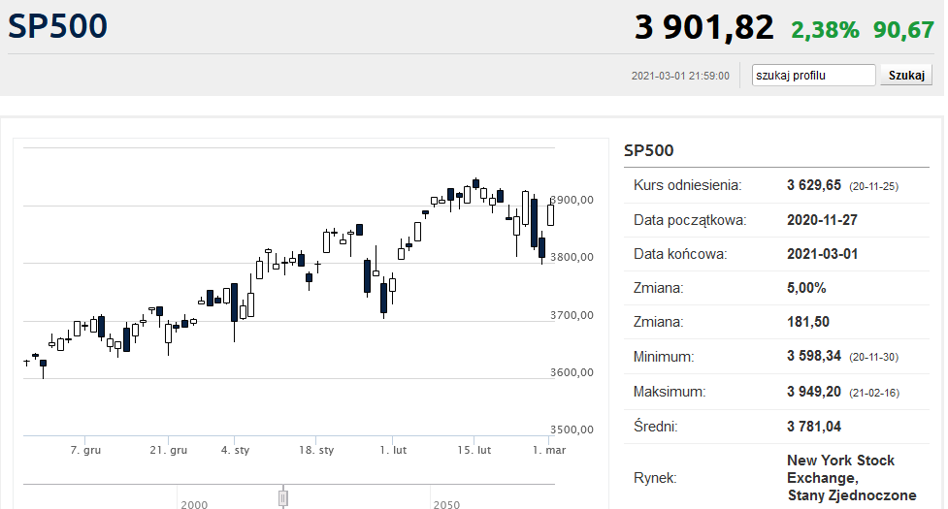This screenshot has height=509, width=948.
Task: Click the '1. lut' date axis label
Action: pos(393,450)
